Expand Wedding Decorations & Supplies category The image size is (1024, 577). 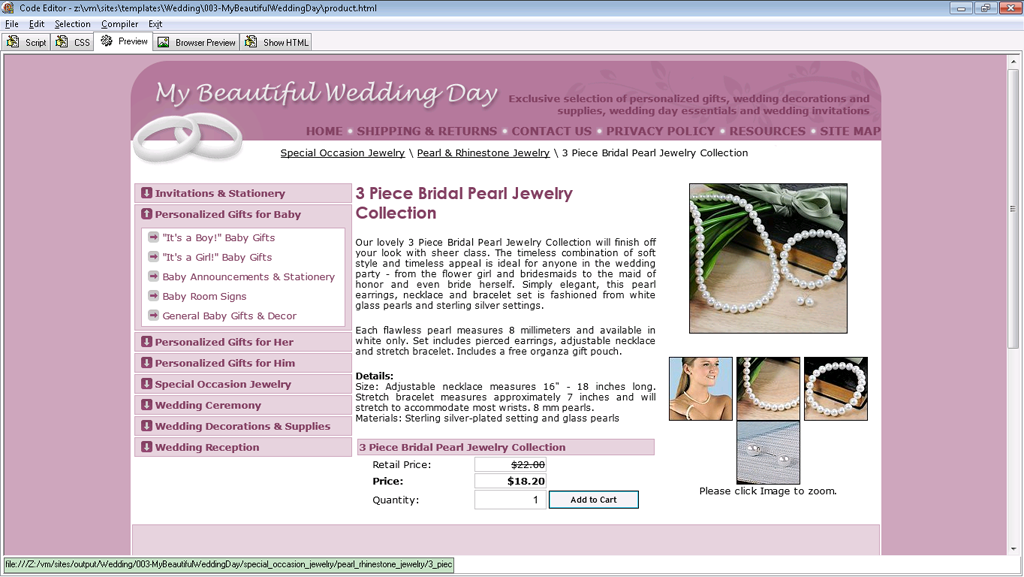[x=147, y=426]
